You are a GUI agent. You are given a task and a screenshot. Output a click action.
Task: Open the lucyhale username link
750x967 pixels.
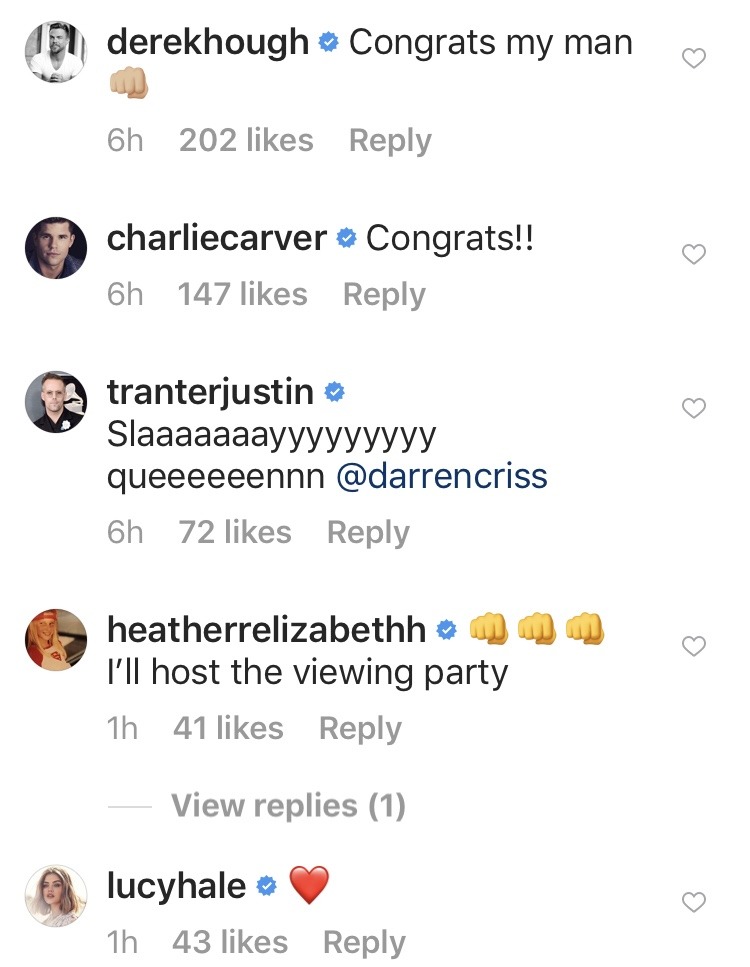pos(176,886)
